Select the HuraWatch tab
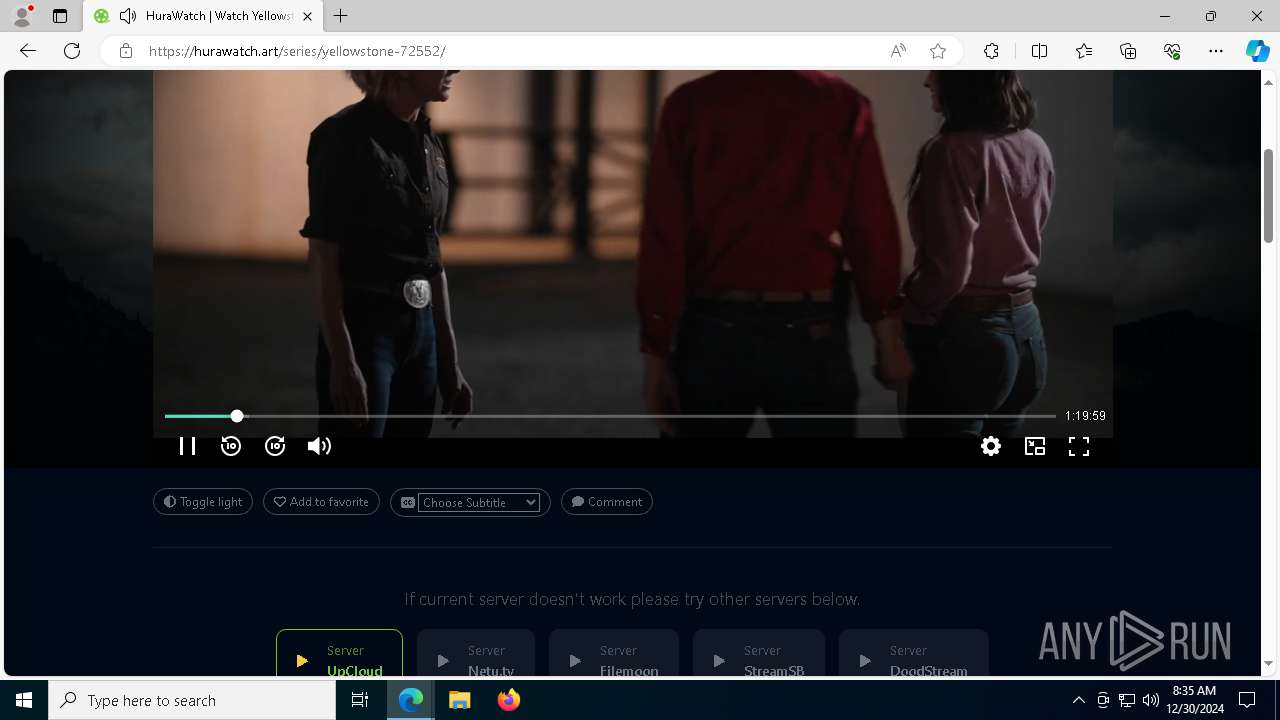 pyautogui.click(x=203, y=16)
